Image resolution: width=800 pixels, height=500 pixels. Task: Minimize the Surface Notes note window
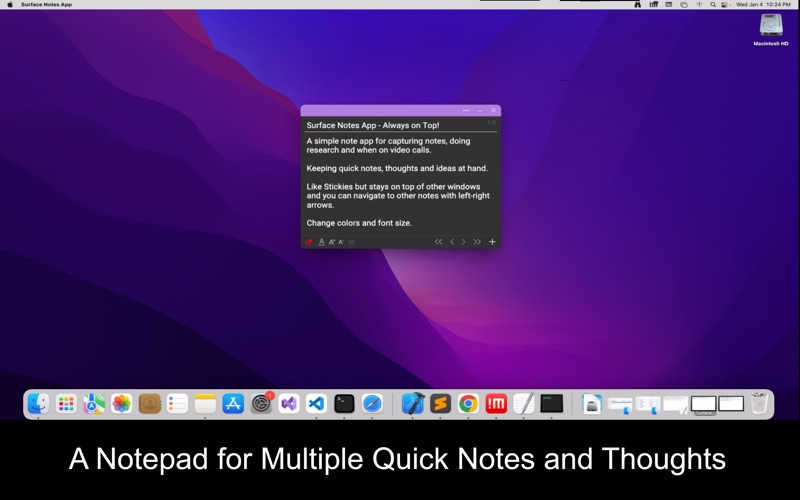click(x=480, y=111)
